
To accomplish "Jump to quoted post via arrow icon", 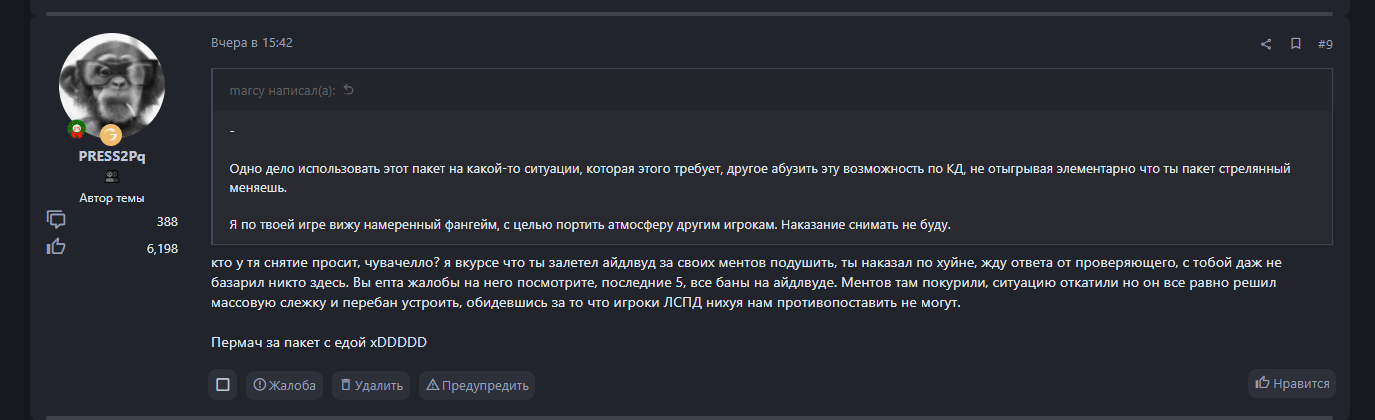I will (x=349, y=90).
